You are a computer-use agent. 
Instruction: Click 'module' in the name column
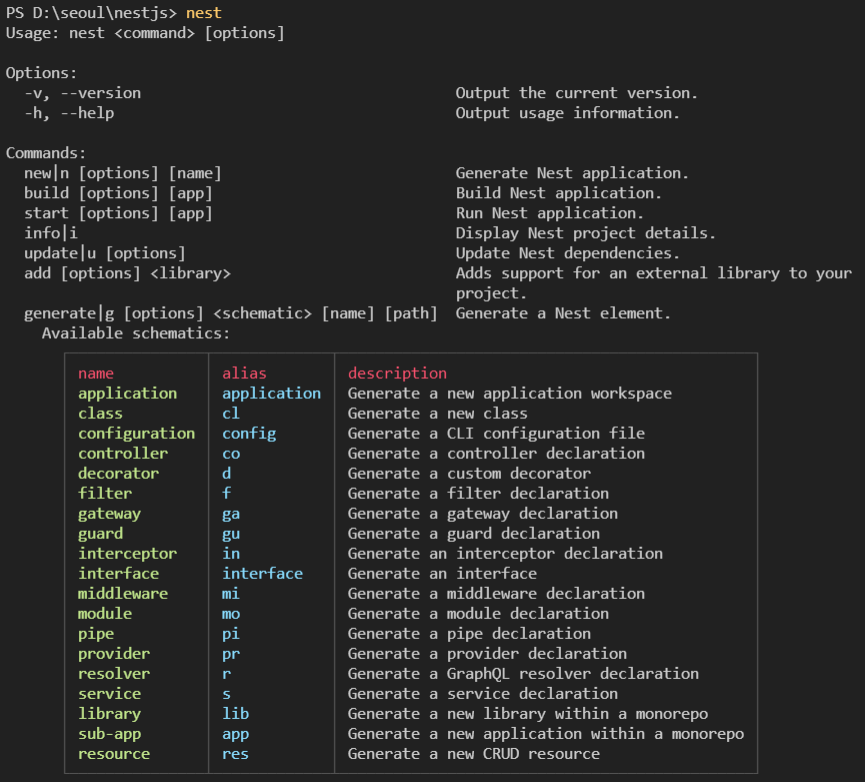105,614
